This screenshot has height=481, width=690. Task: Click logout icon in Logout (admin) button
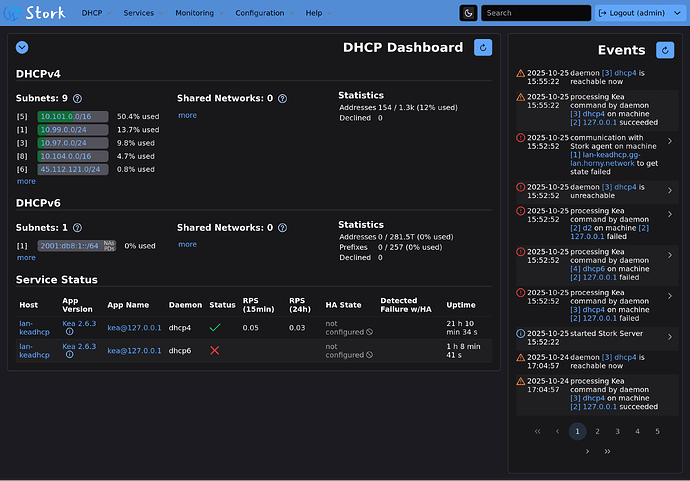(602, 13)
